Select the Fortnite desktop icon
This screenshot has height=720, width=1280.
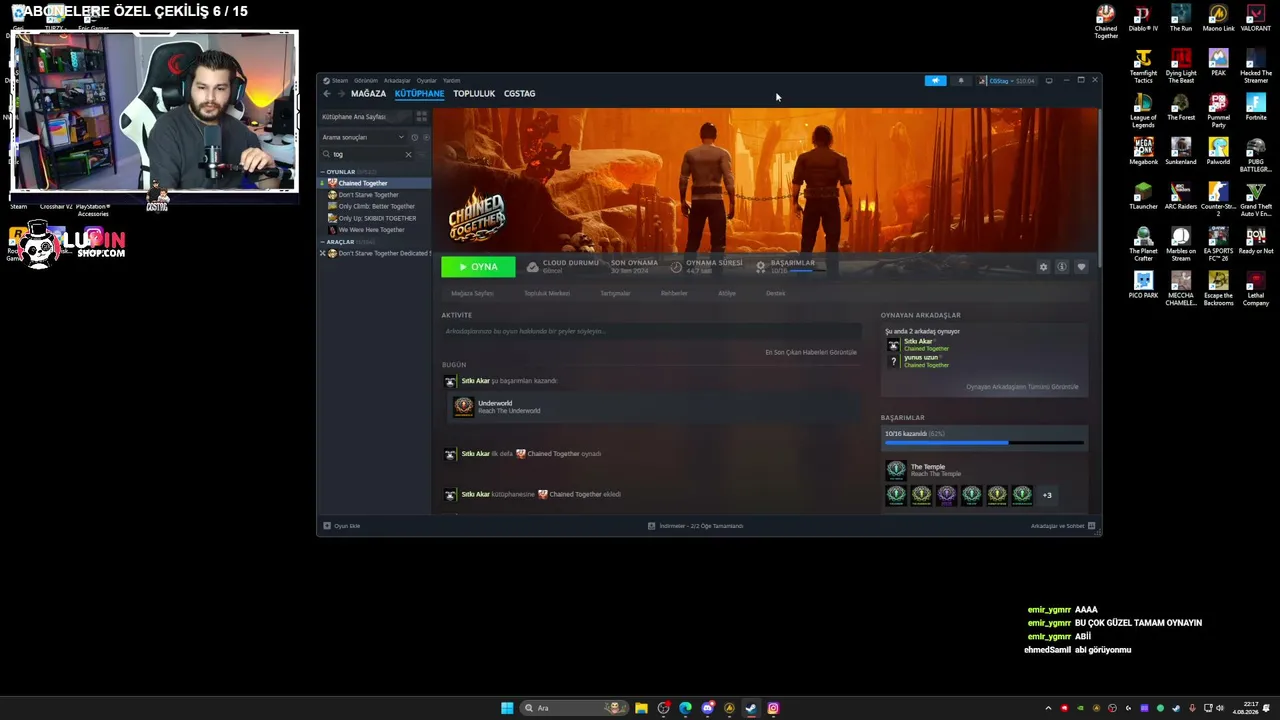tap(1256, 108)
